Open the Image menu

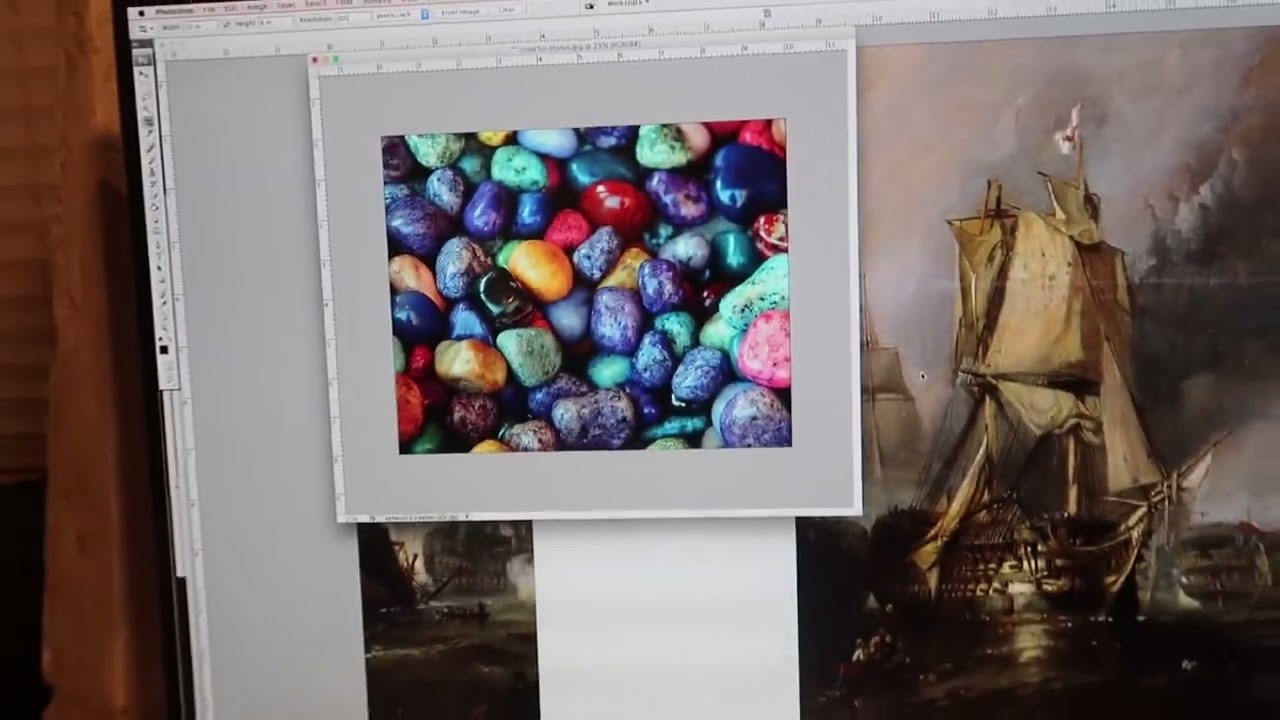click(x=256, y=7)
